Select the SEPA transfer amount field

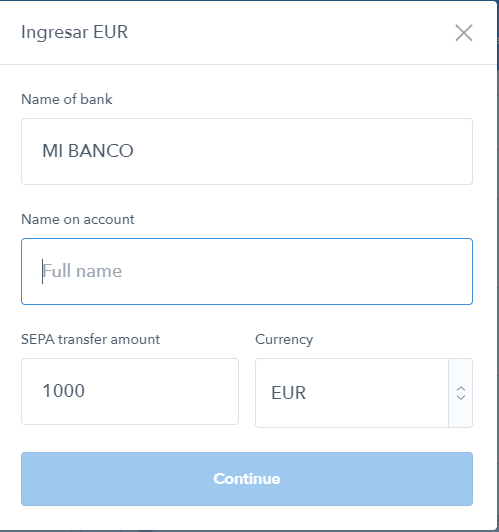(130, 391)
